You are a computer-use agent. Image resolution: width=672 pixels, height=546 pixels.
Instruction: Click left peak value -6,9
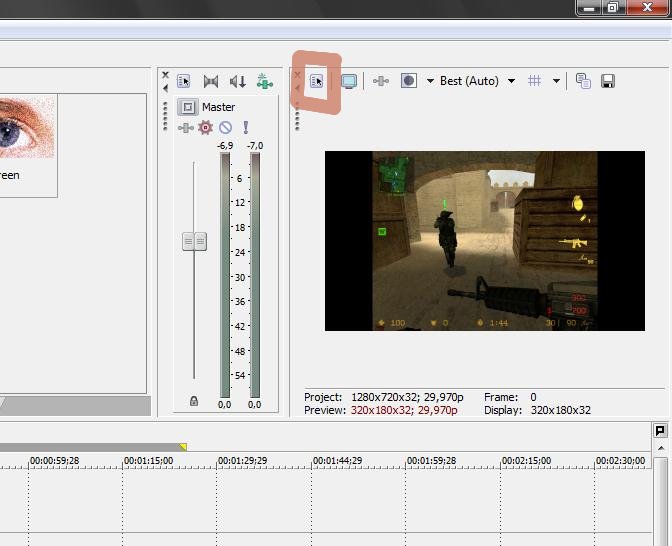pos(225,146)
